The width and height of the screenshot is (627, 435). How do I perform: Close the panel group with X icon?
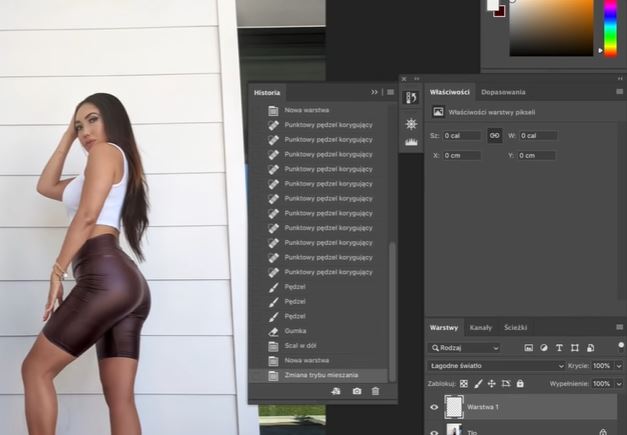pos(404,79)
